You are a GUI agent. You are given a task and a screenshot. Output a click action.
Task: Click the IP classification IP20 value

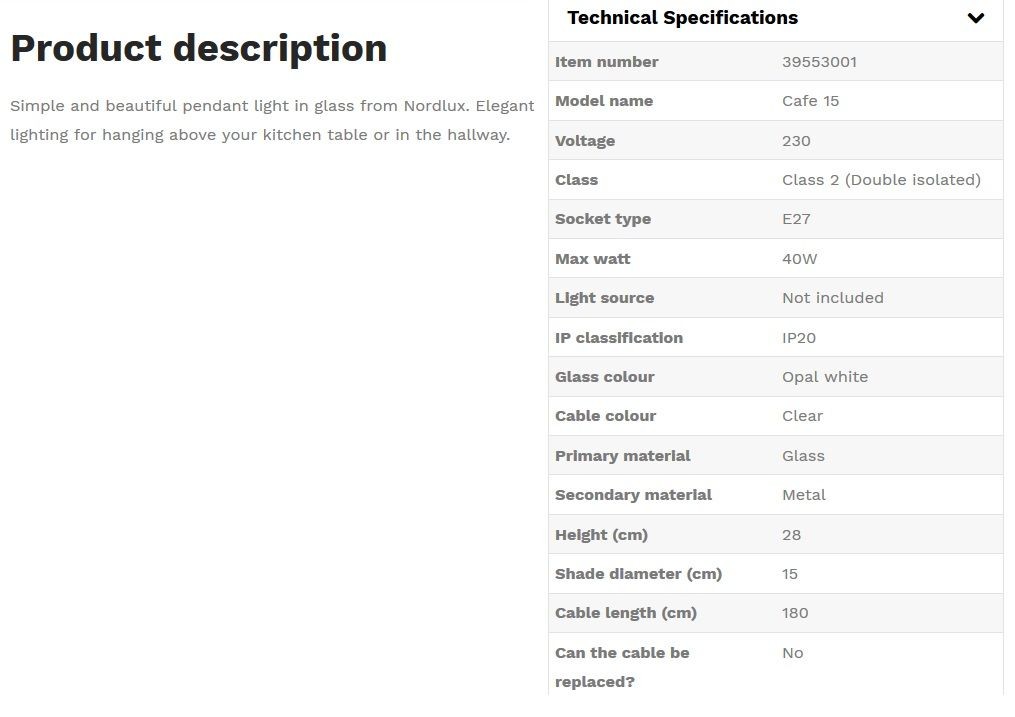click(798, 338)
